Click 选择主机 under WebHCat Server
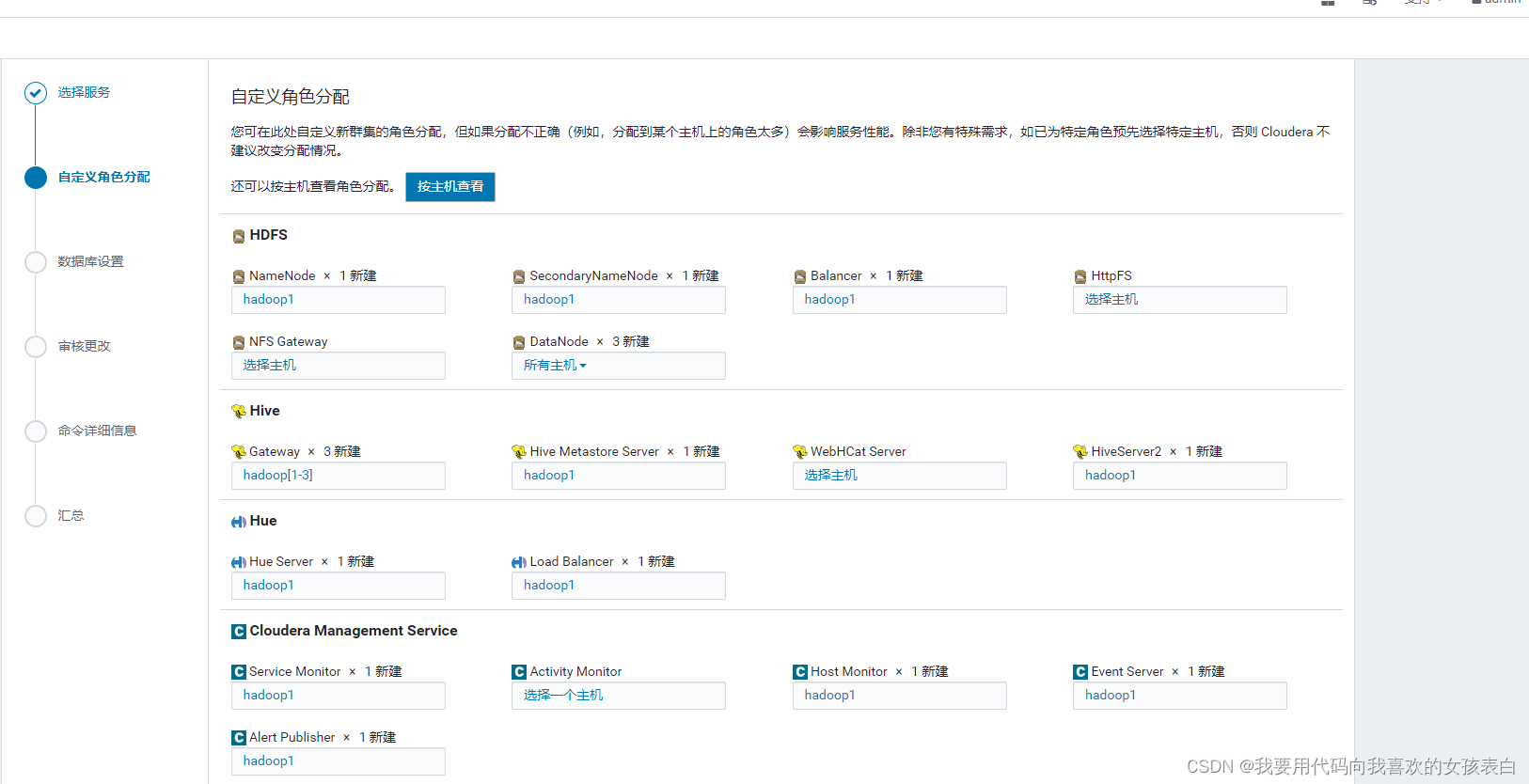Viewport: 1529px width, 784px height. click(831, 476)
